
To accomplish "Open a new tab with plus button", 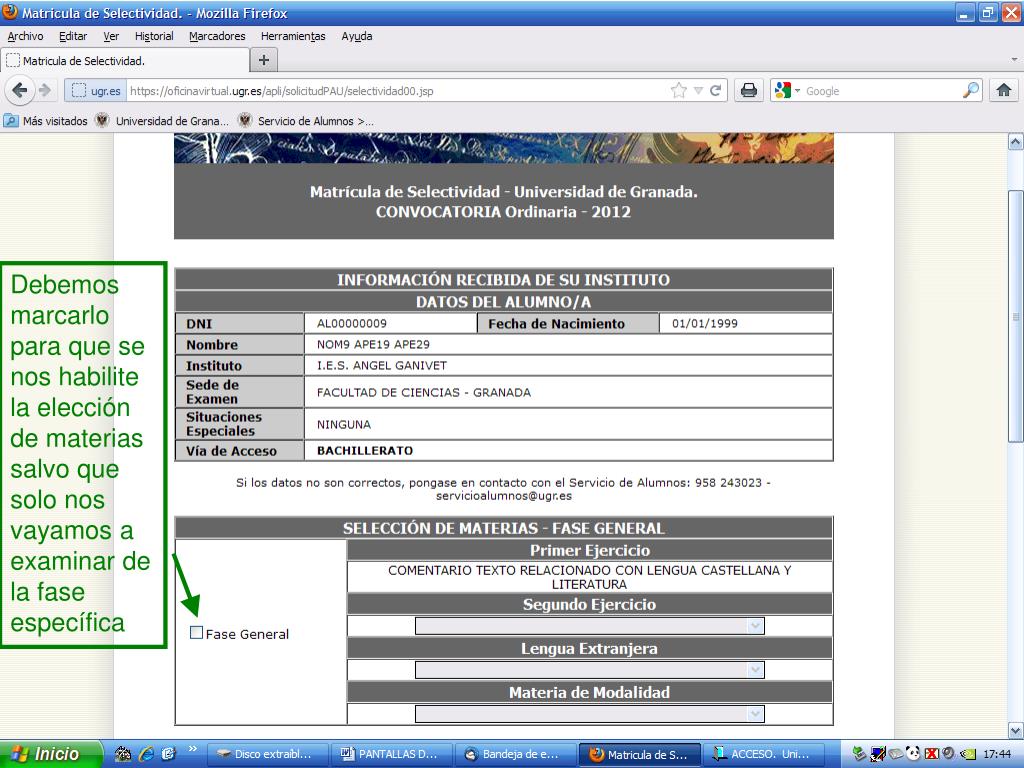I will (x=264, y=60).
